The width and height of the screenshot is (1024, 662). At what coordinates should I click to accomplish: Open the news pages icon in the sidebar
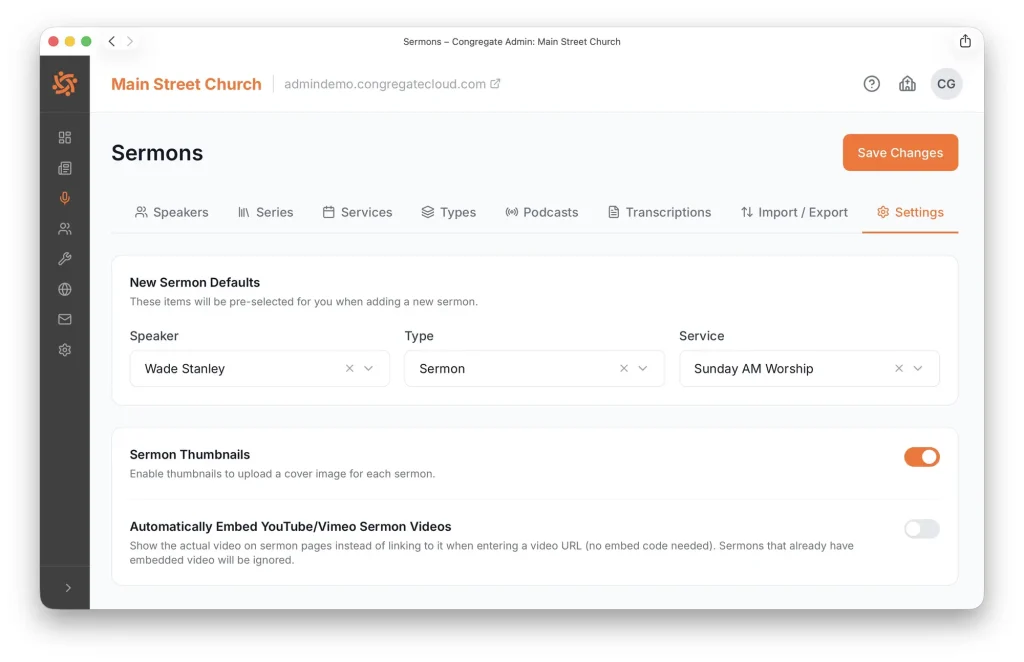pyautogui.click(x=65, y=168)
